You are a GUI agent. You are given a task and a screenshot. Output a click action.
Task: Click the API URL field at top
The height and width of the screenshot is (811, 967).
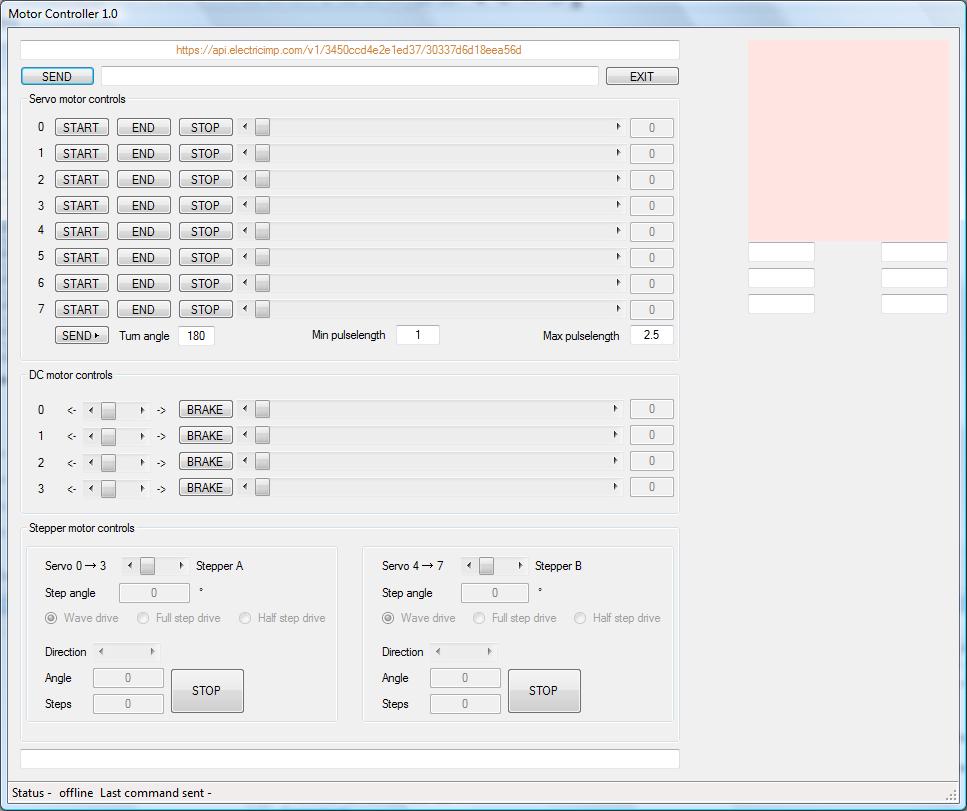point(350,50)
